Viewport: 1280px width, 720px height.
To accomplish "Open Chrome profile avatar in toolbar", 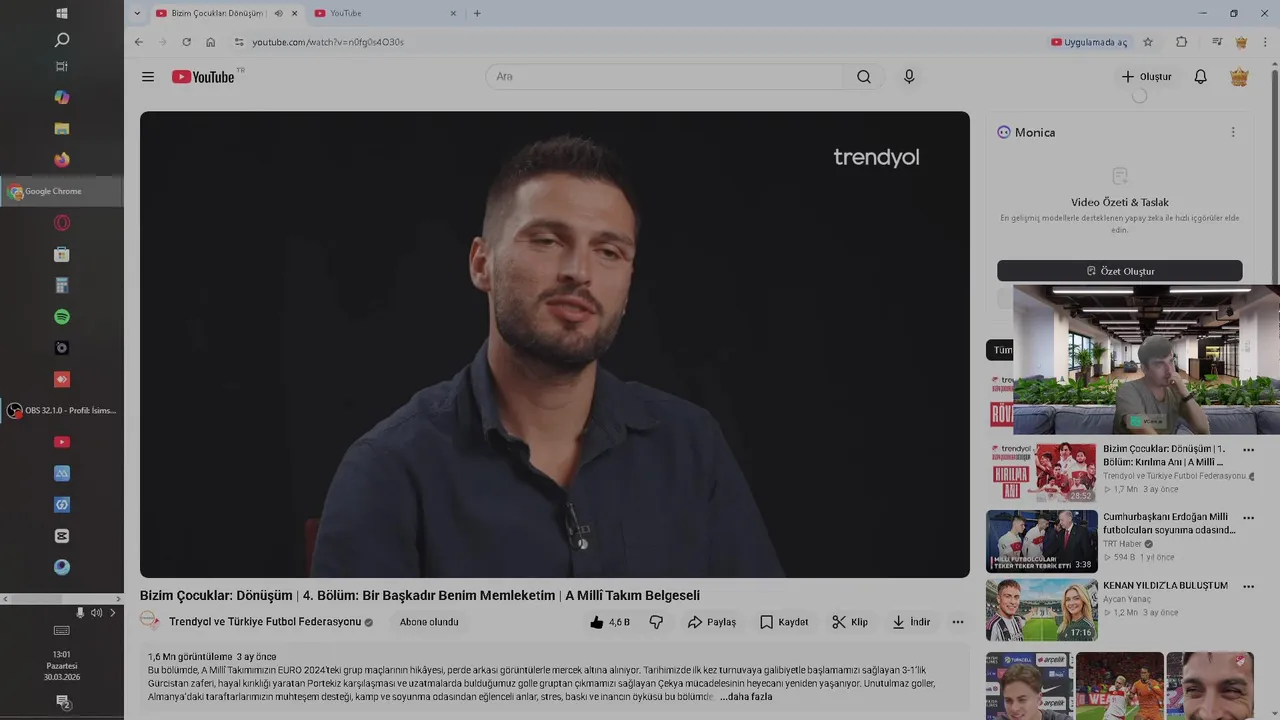I will pyautogui.click(x=1241, y=42).
